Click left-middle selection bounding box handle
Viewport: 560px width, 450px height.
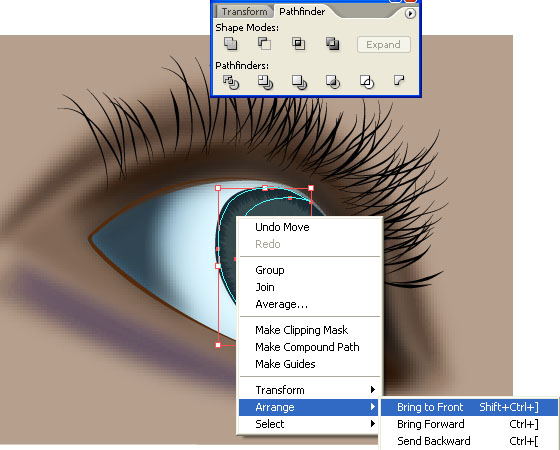coord(218,266)
